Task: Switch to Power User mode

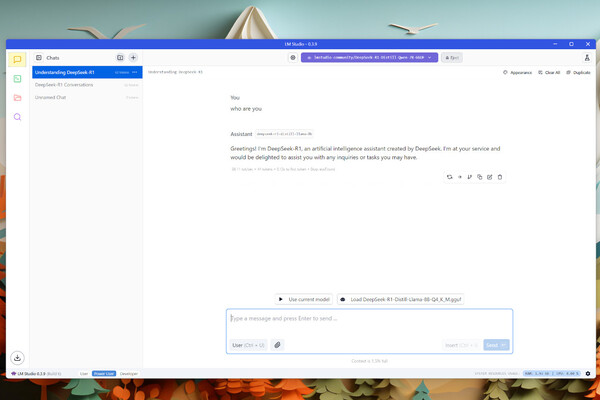Action: click(x=103, y=373)
